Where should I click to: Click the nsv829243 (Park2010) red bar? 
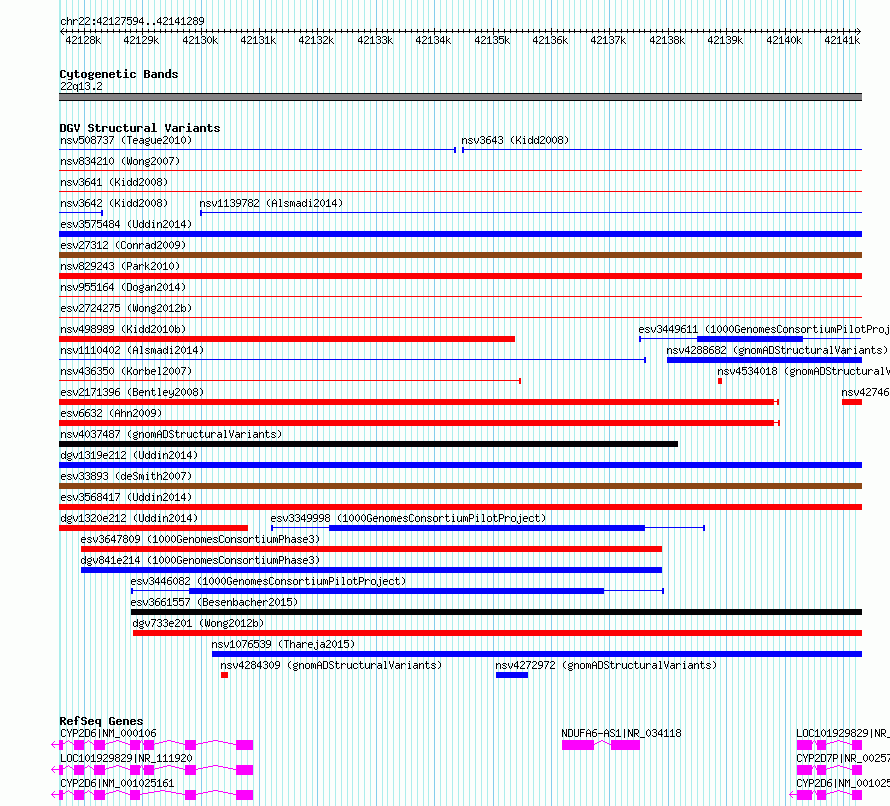460,276
